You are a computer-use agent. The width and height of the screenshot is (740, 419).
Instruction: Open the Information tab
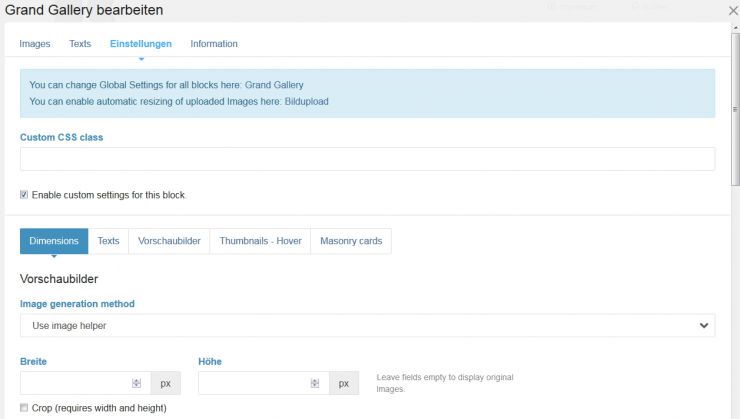[x=214, y=44]
